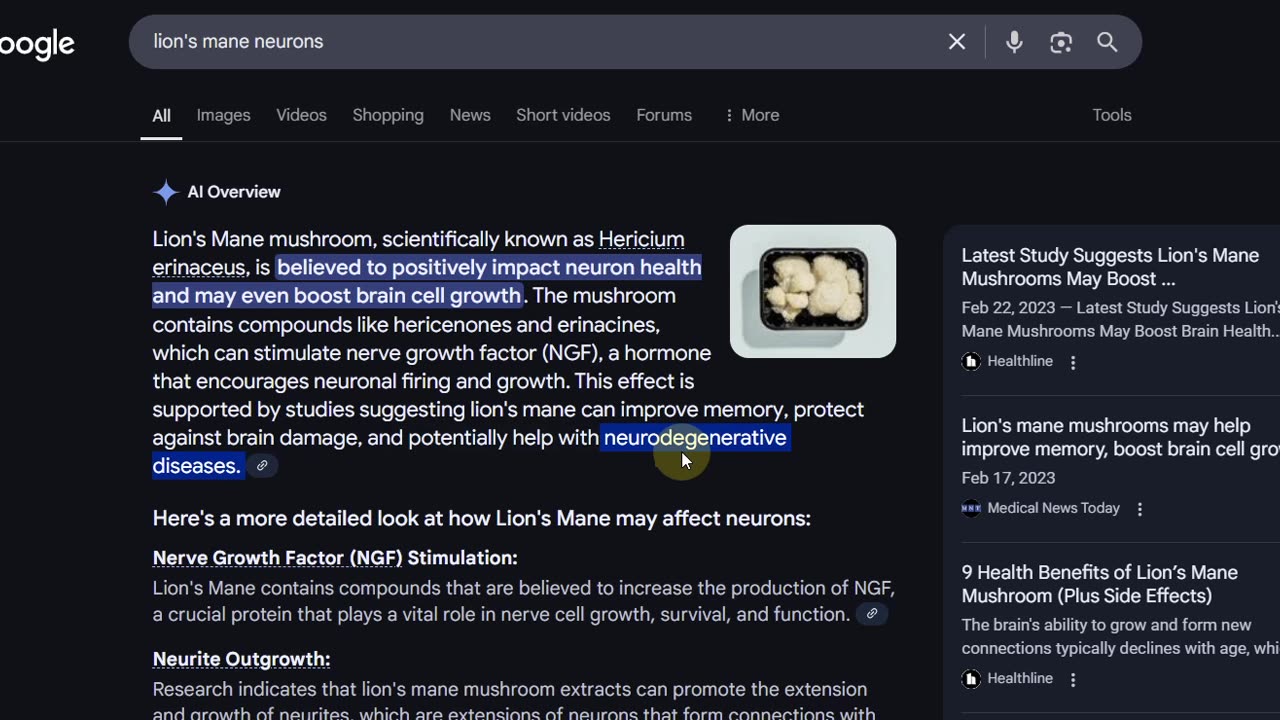Click highlighted text 'believed to positively impact neuron health'
This screenshot has height=720, width=1280.
489,267
